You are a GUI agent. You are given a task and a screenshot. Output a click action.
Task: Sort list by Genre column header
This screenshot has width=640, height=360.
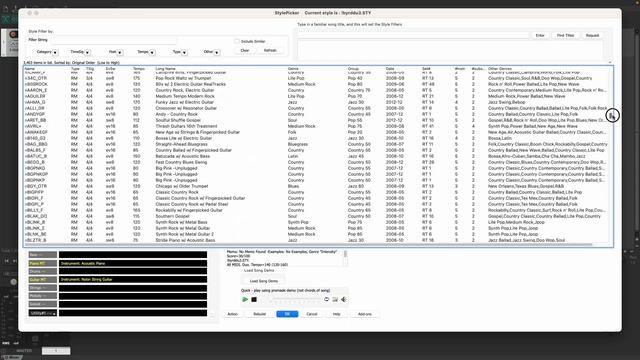[x=293, y=69]
